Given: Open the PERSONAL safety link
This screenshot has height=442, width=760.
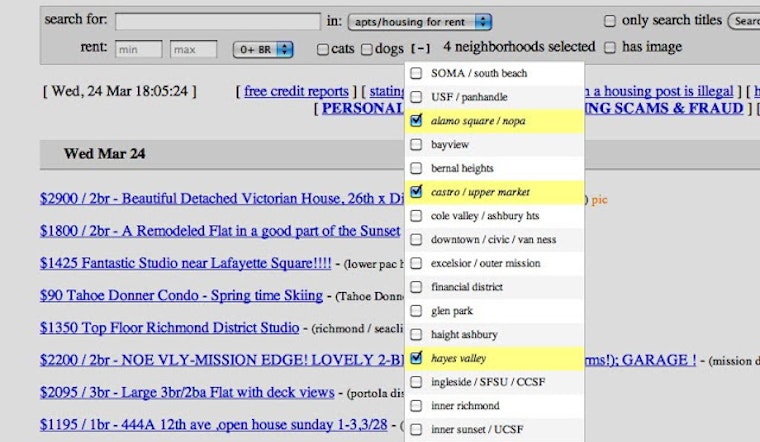Looking at the screenshot, I should [x=363, y=108].
